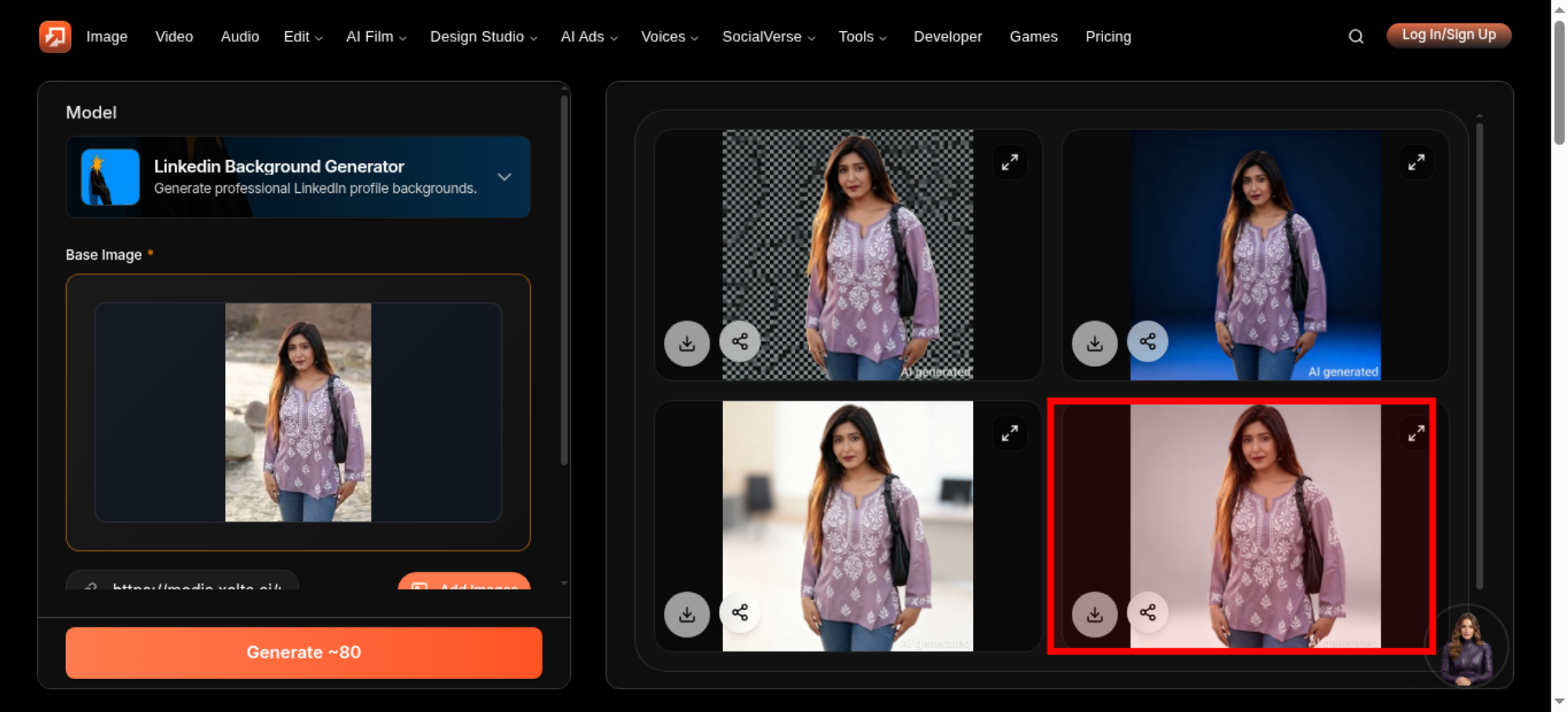Open the Edit dropdown menu
Image resolution: width=1568 pixels, height=712 pixels.
303,36
